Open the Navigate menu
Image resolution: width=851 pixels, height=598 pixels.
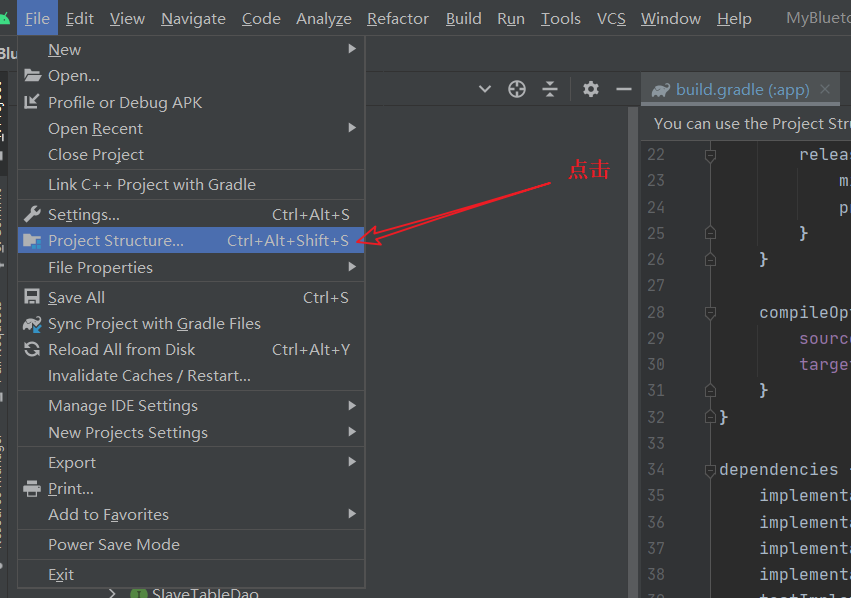193,18
